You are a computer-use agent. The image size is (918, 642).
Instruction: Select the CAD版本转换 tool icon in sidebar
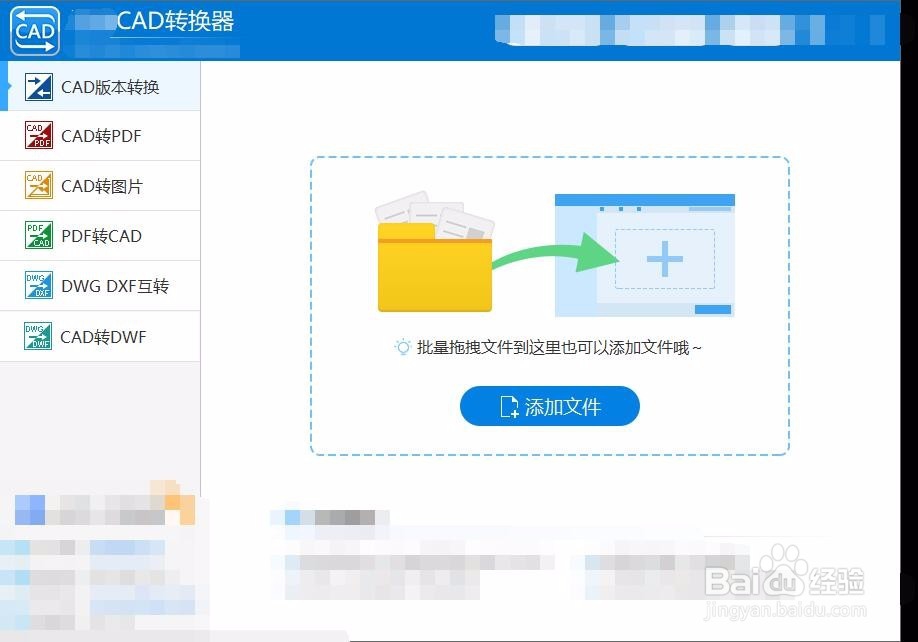(x=37, y=86)
